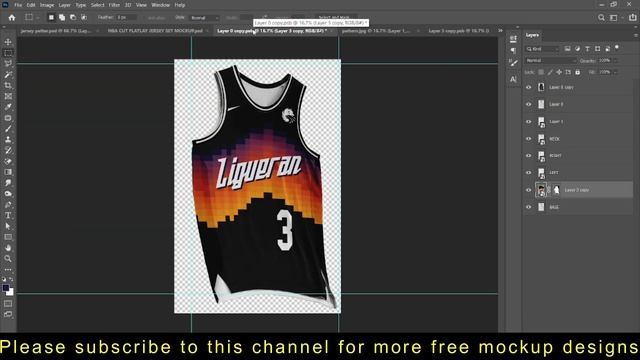The width and height of the screenshot is (640, 360).
Task: Select the Eyedropper tool
Action: pos(8,107)
